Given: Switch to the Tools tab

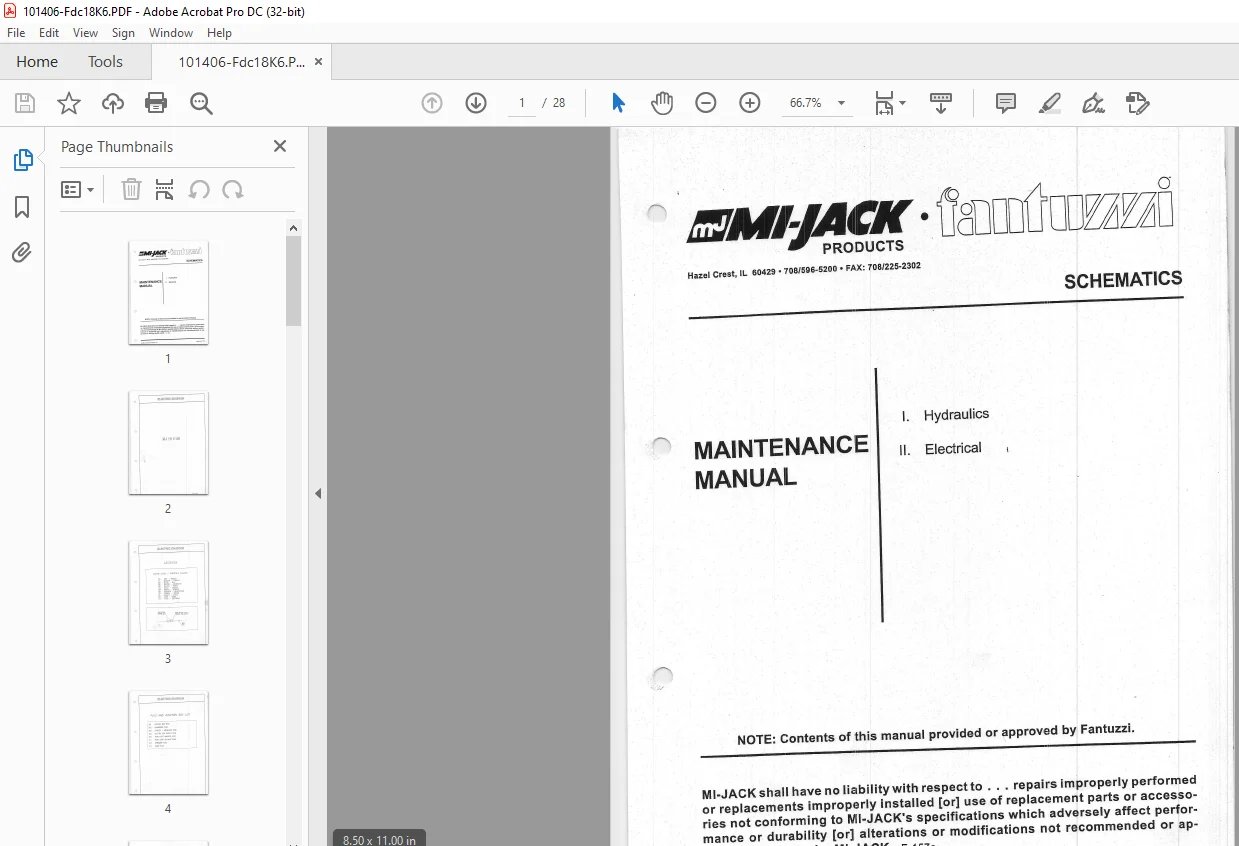Looking at the screenshot, I should point(105,62).
